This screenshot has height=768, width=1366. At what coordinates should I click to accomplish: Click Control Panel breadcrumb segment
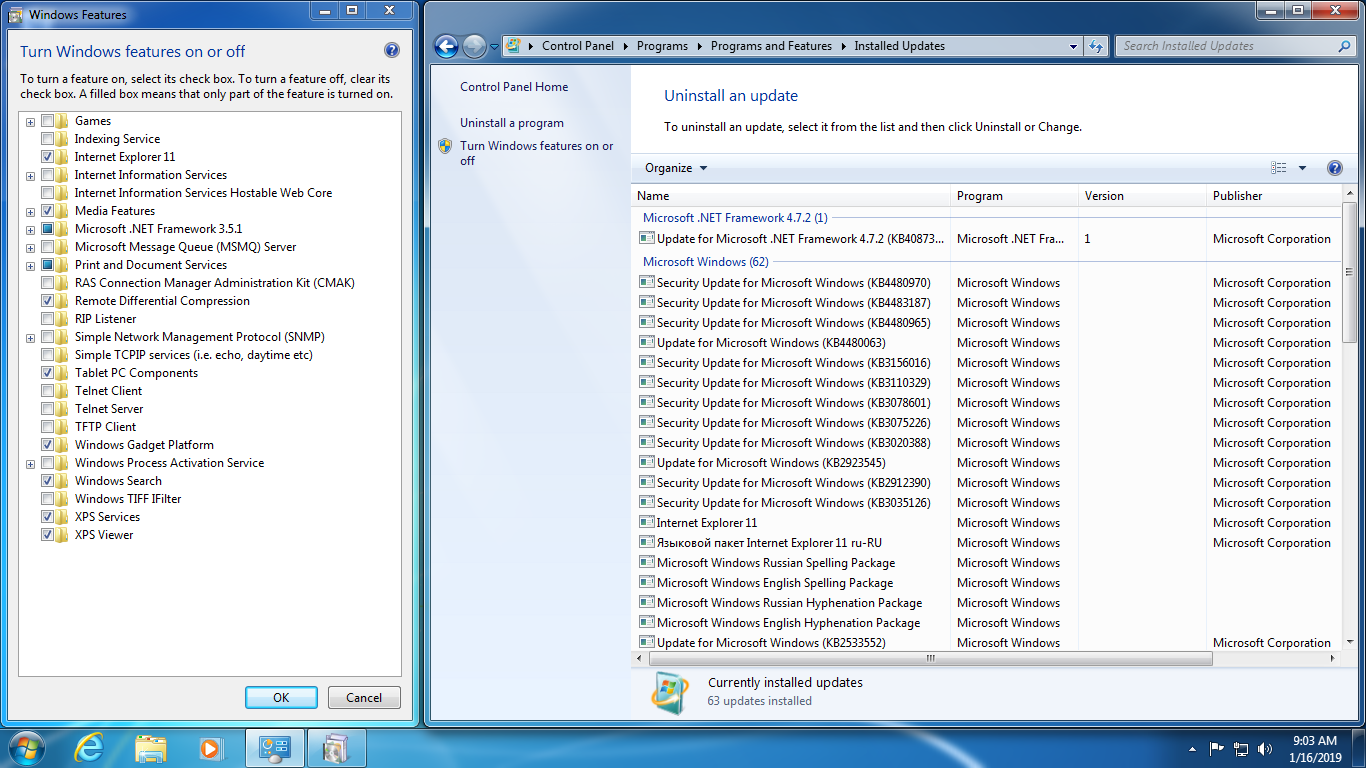click(578, 46)
